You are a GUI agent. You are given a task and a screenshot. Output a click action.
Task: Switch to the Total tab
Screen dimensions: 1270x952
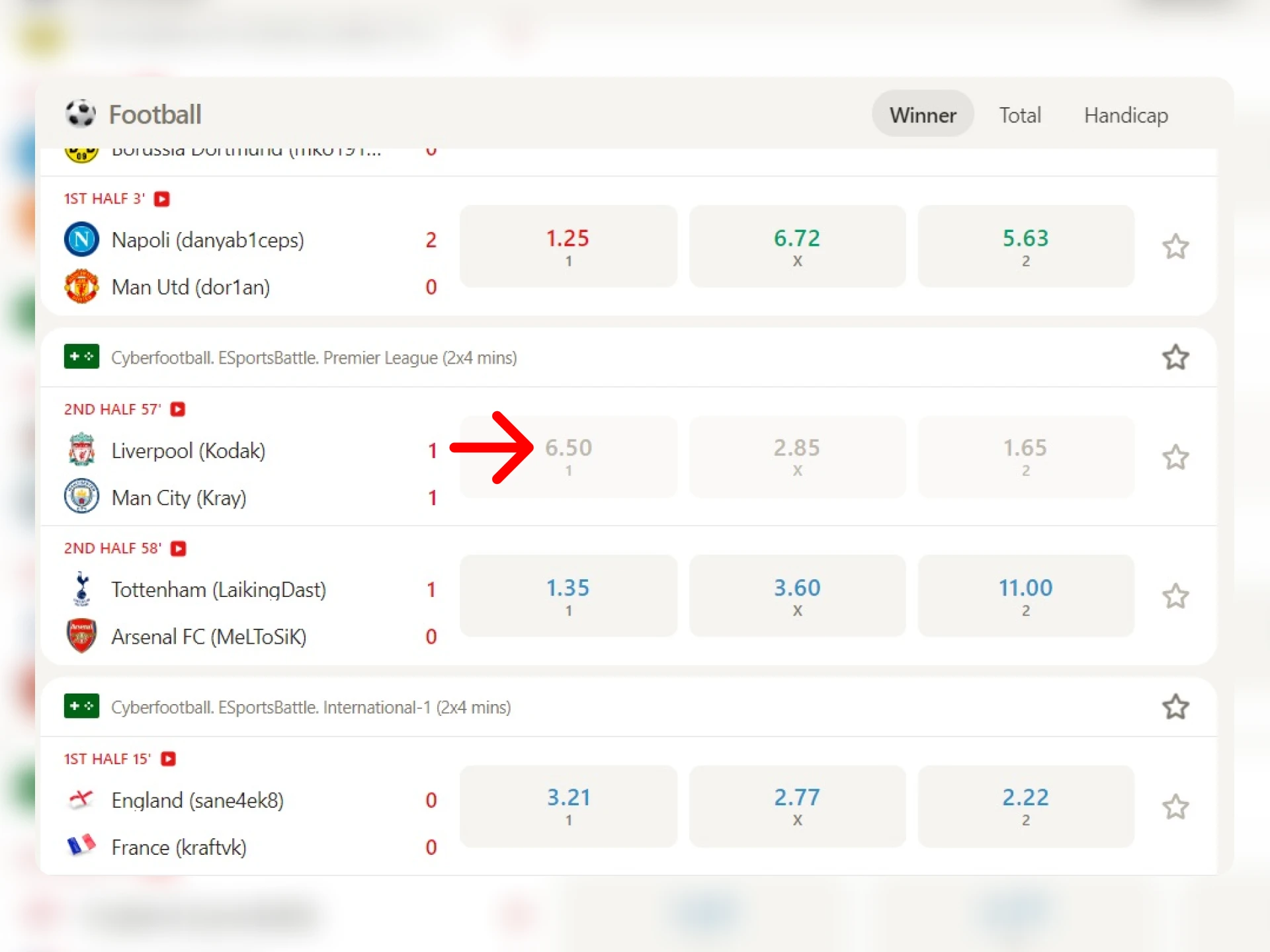pos(1019,114)
